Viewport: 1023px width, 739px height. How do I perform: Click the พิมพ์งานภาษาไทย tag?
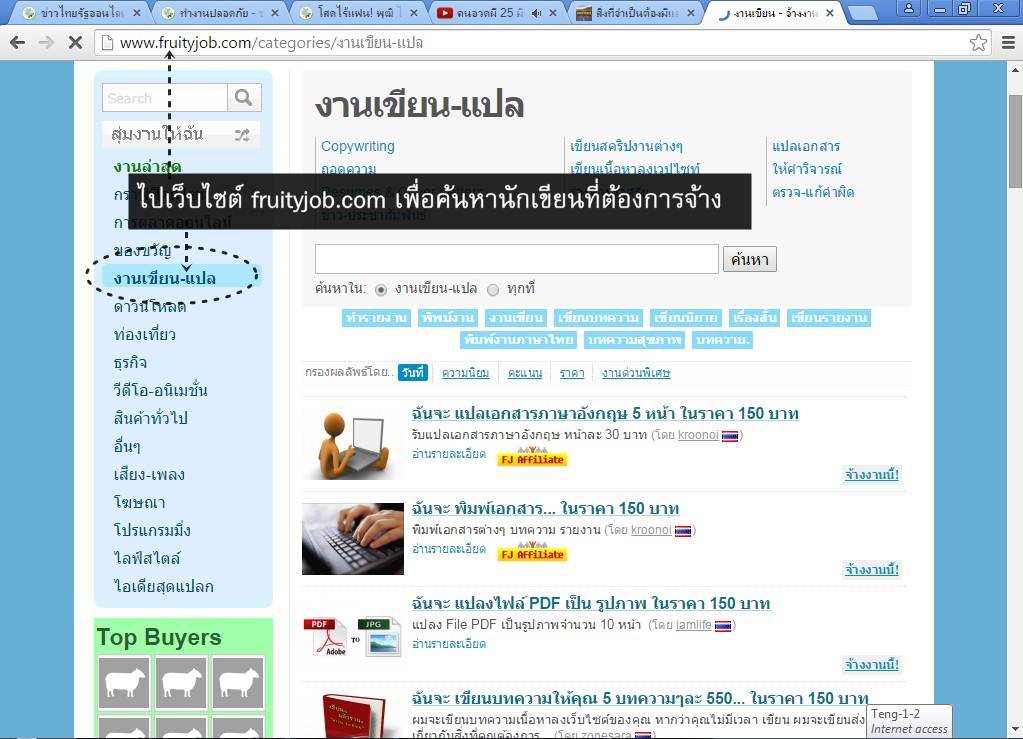(x=518, y=340)
